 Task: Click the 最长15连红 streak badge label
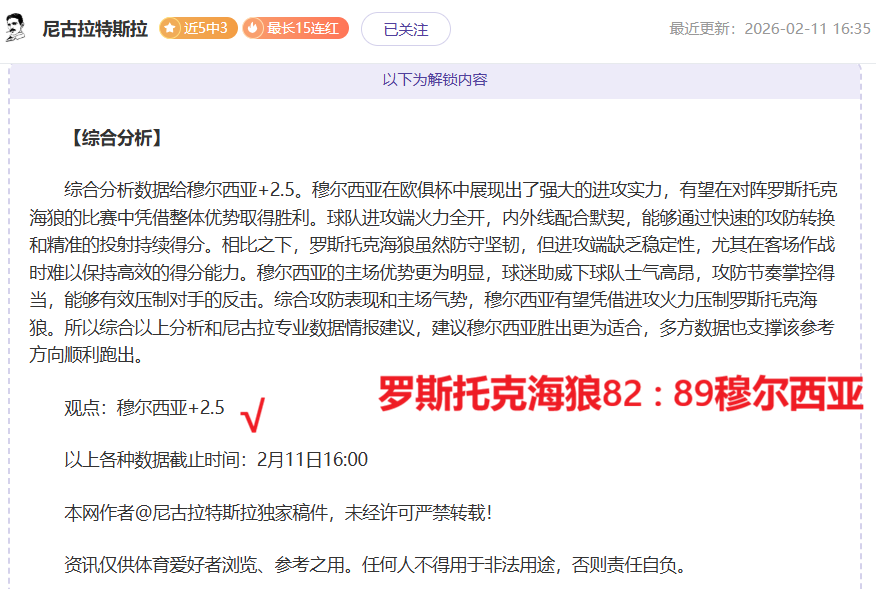click(304, 29)
